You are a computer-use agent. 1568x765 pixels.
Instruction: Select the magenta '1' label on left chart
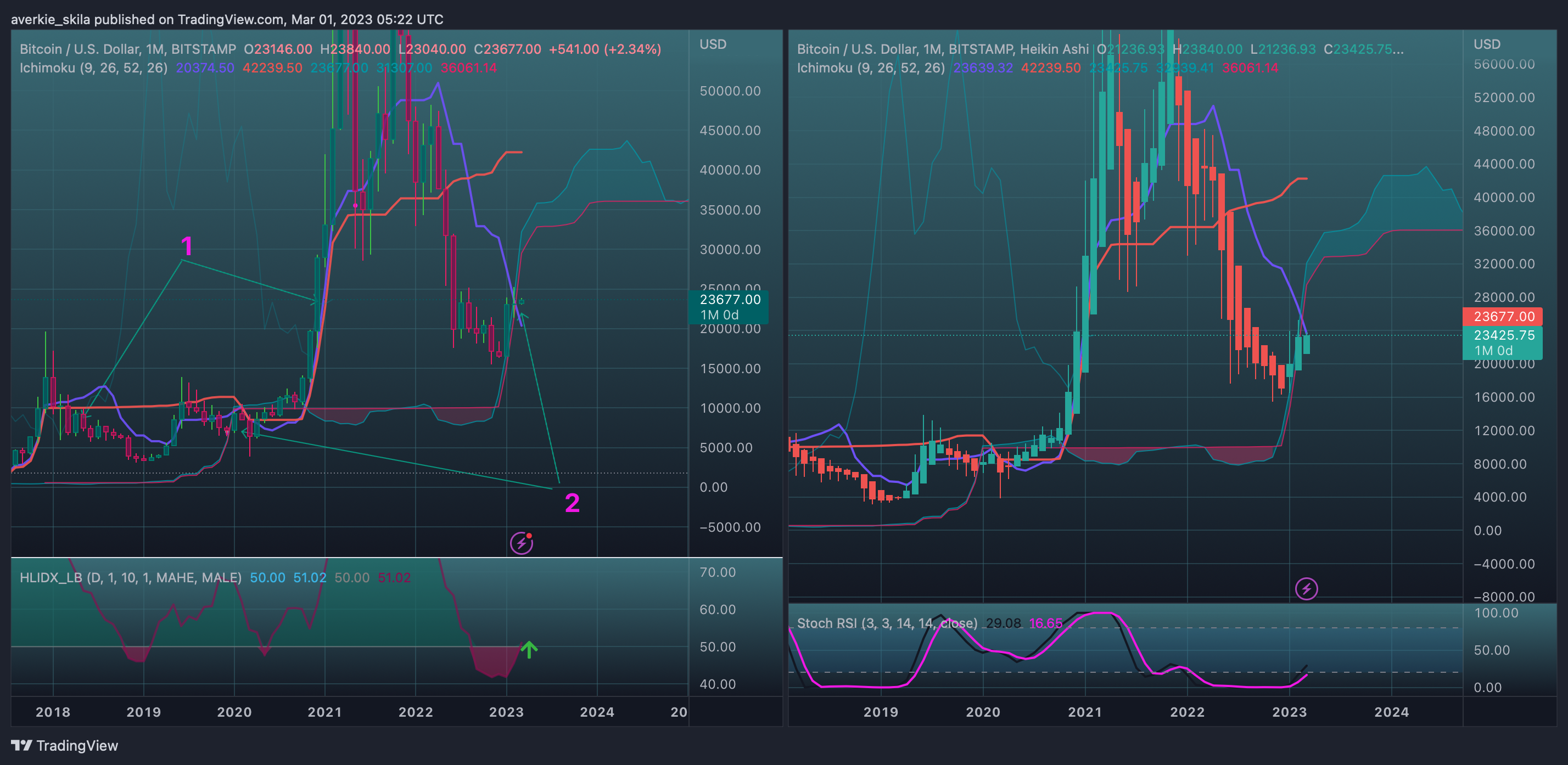click(x=187, y=246)
